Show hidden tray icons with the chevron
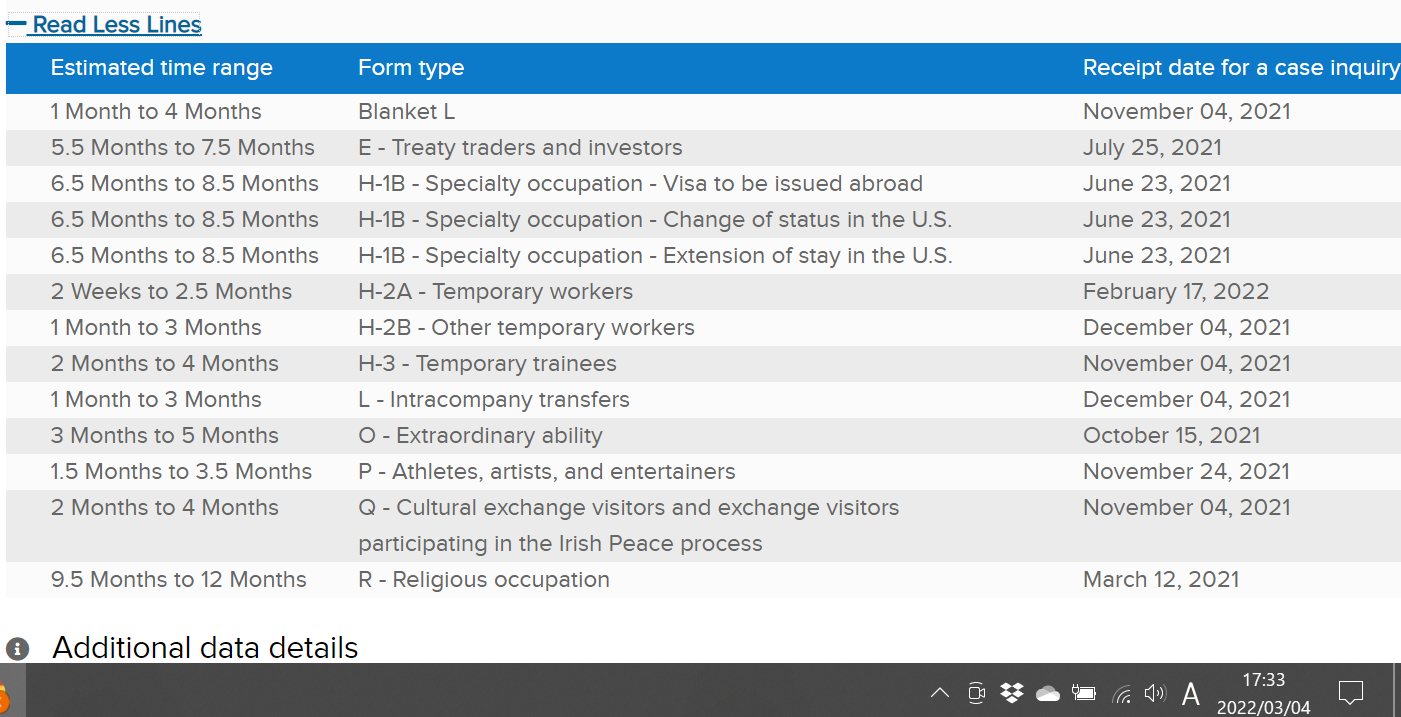 [x=940, y=693]
